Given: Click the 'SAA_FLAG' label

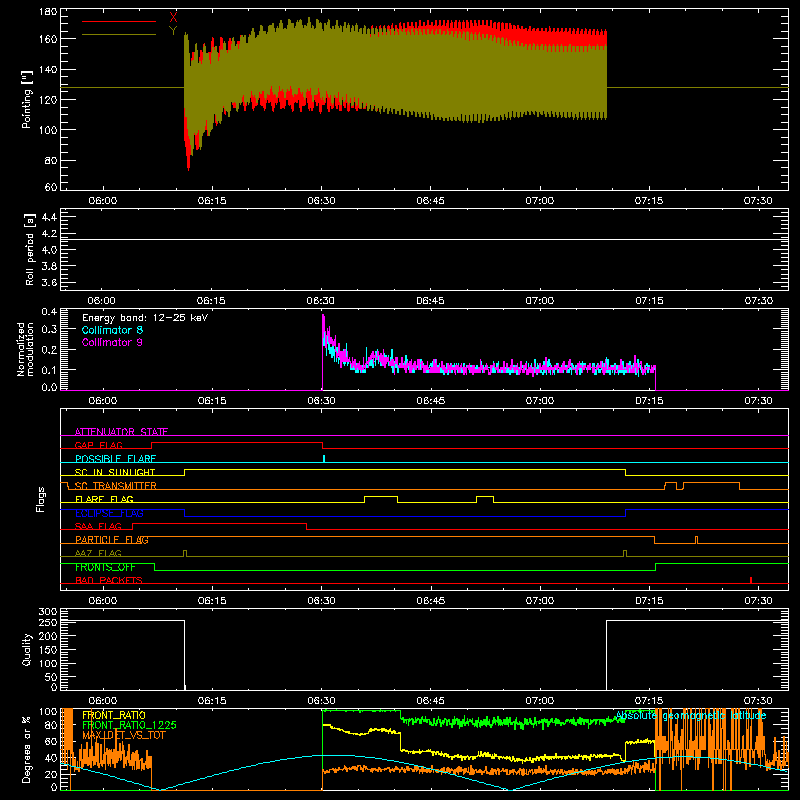Looking at the screenshot, I should coord(98,526).
